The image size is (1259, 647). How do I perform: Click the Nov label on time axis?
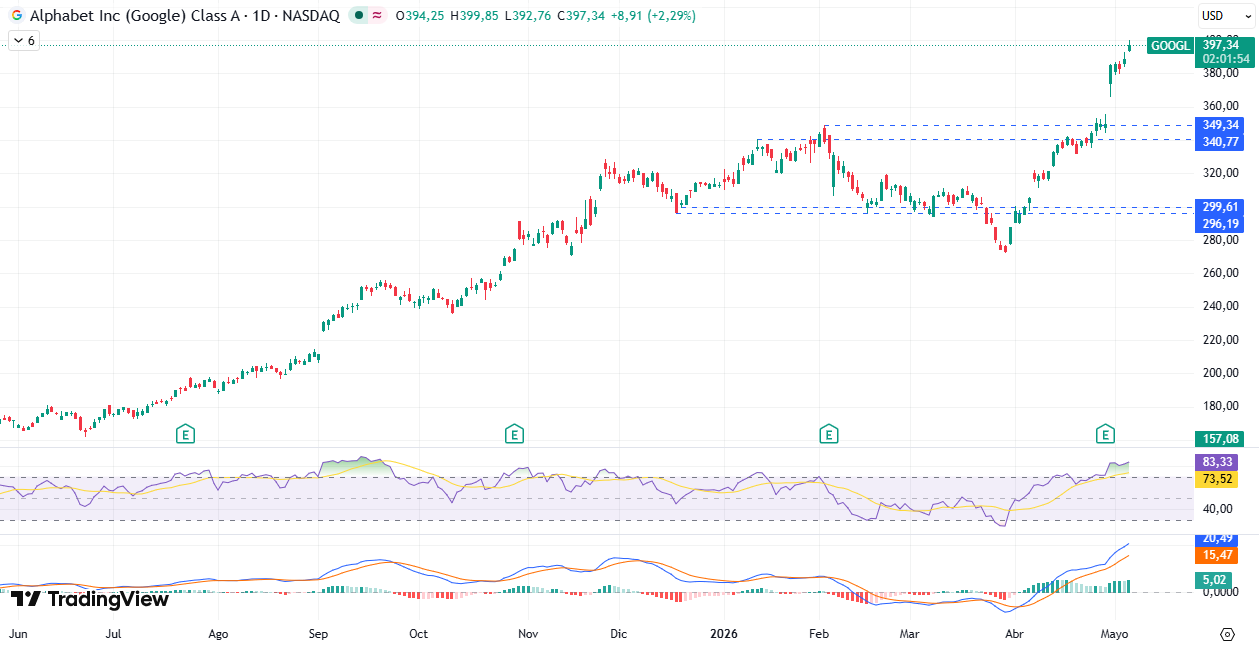pos(528,634)
